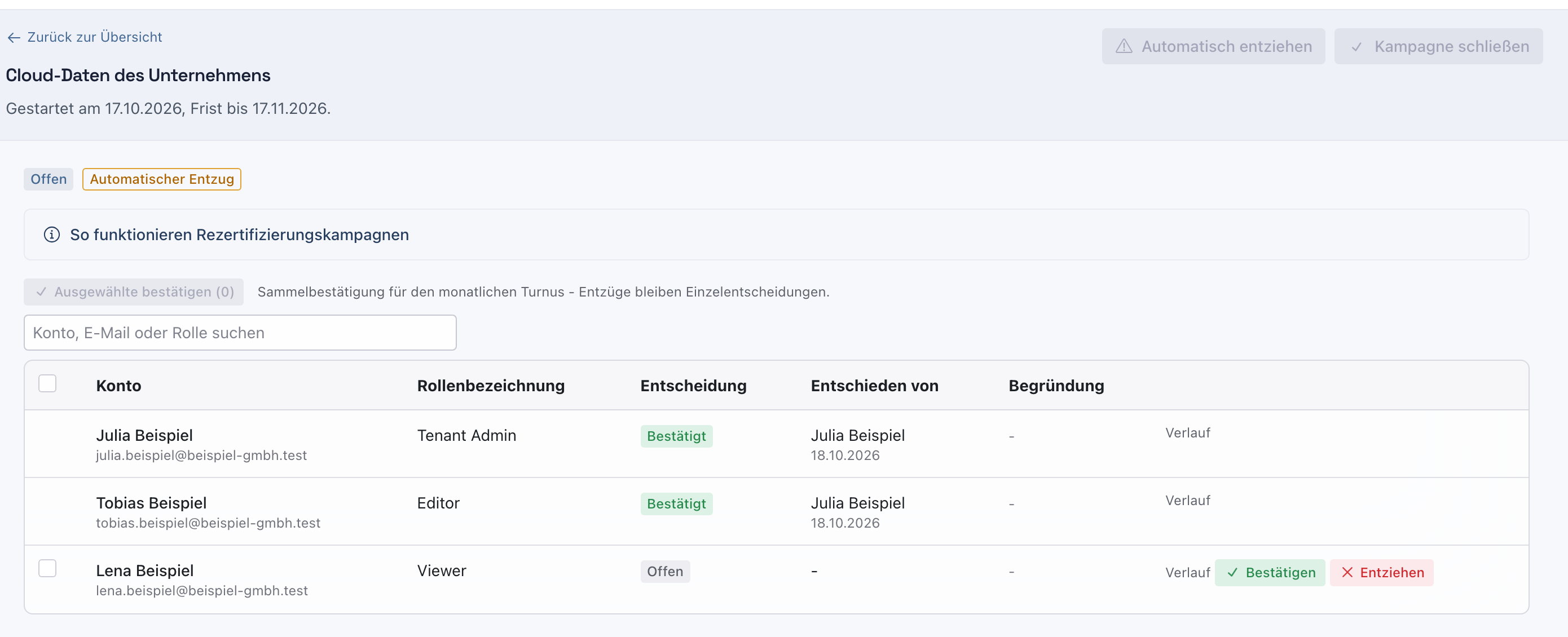This screenshot has width=1568, height=637.
Task: Click the Tenant Admin role cell
Action: [466, 436]
